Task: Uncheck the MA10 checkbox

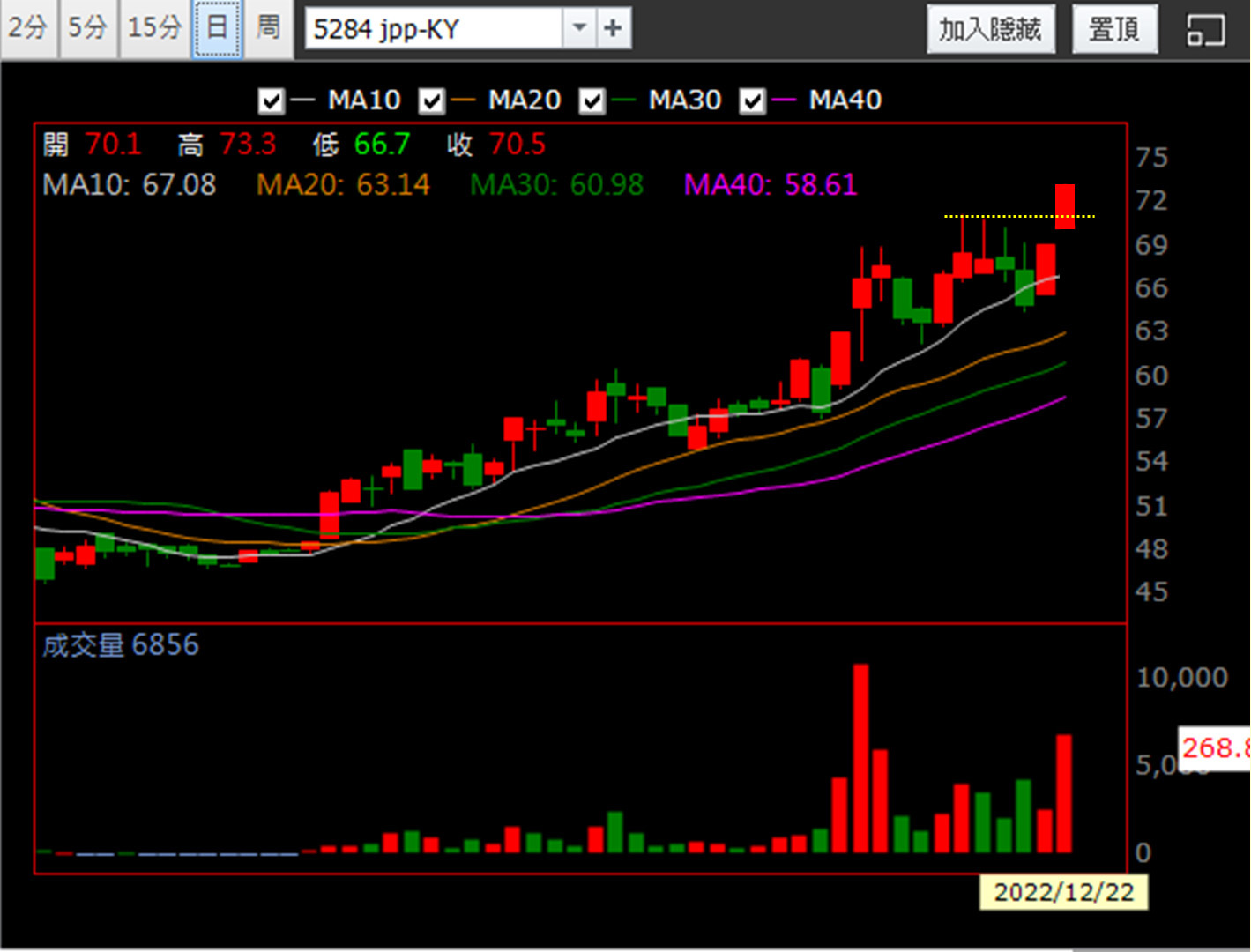Action: tap(271, 101)
